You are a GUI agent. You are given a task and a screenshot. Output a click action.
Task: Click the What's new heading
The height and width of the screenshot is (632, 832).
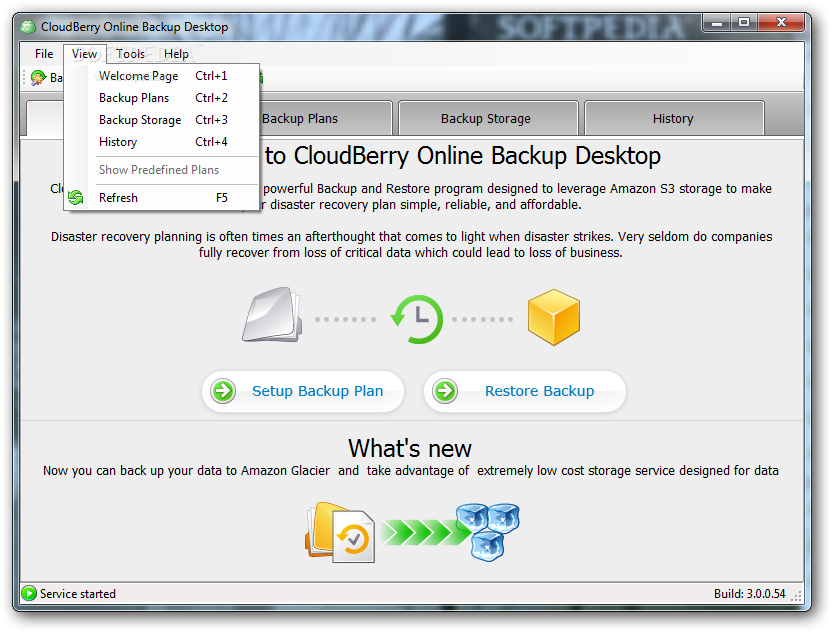410,448
